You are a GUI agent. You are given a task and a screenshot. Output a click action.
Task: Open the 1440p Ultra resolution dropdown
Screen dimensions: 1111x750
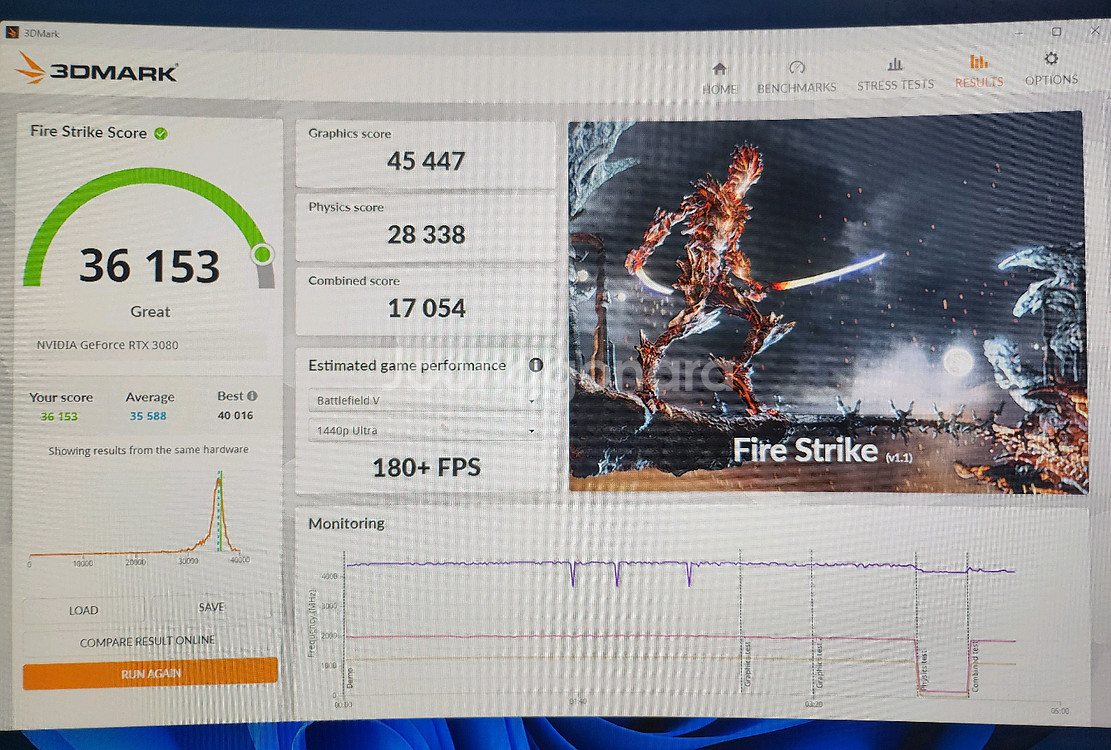point(425,430)
